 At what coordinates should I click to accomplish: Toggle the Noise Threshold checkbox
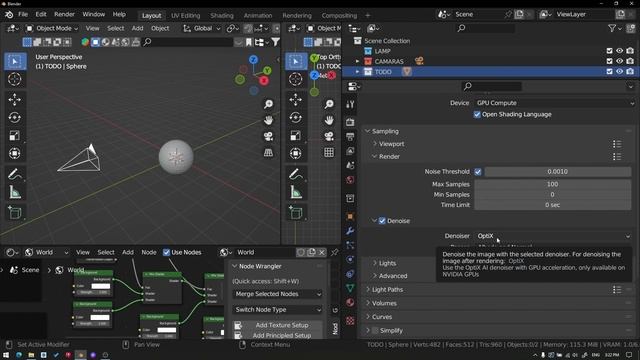click(478, 172)
